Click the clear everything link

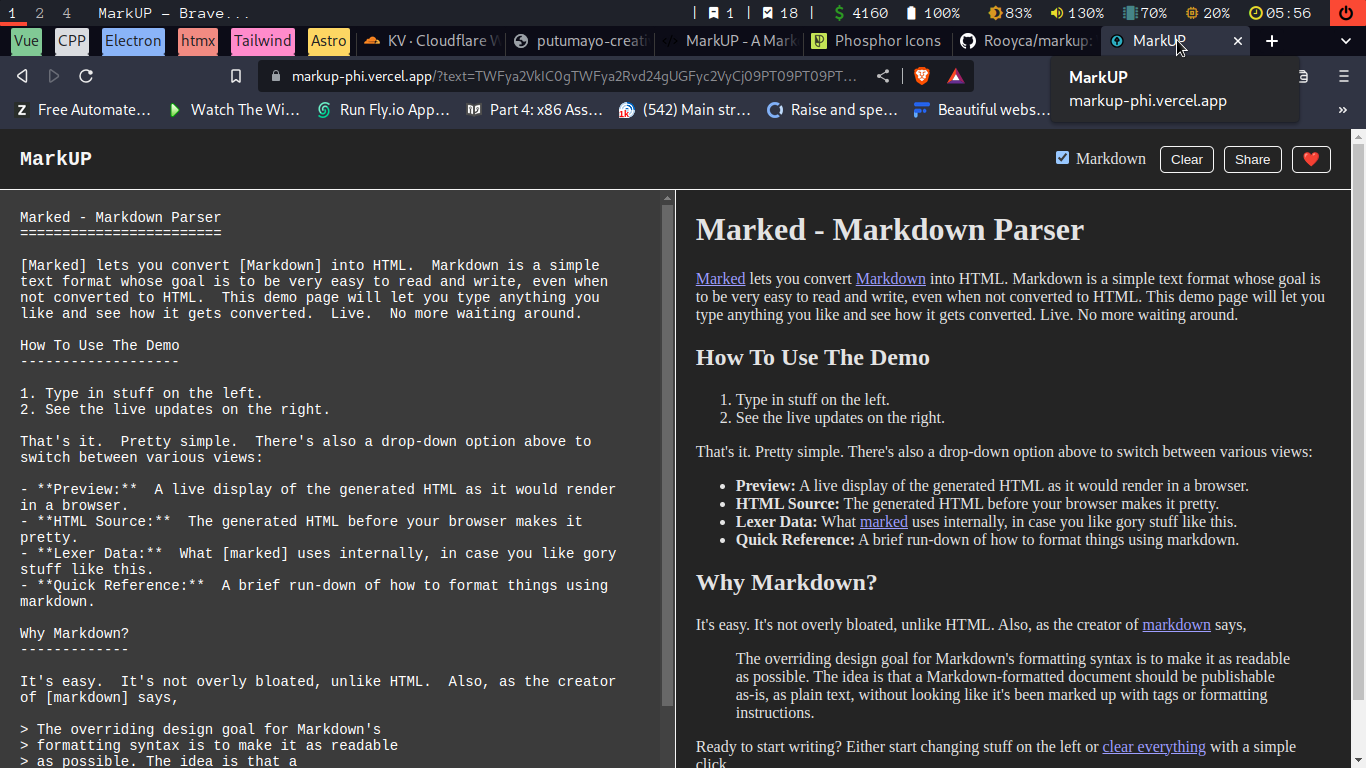(1154, 747)
